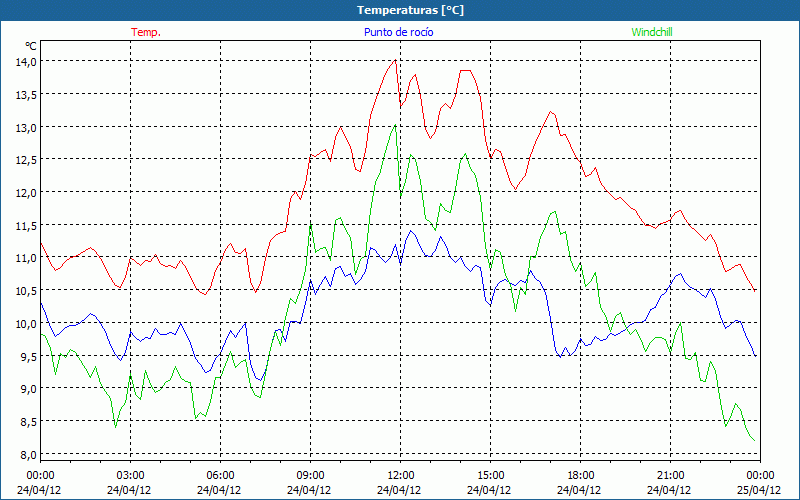Click the 21:00 time axis label
The image size is (800, 500).
pyautogui.click(x=670, y=476)
